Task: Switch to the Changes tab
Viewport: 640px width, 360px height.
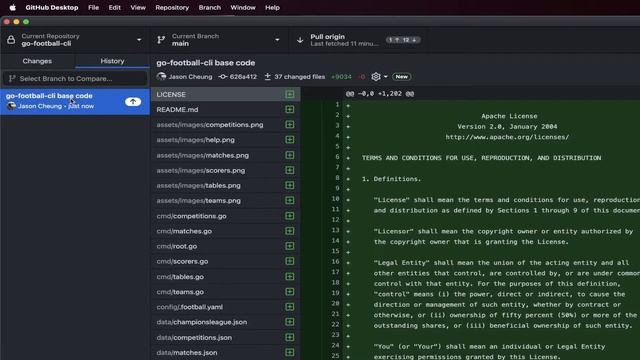Action: tap(37, 61)
